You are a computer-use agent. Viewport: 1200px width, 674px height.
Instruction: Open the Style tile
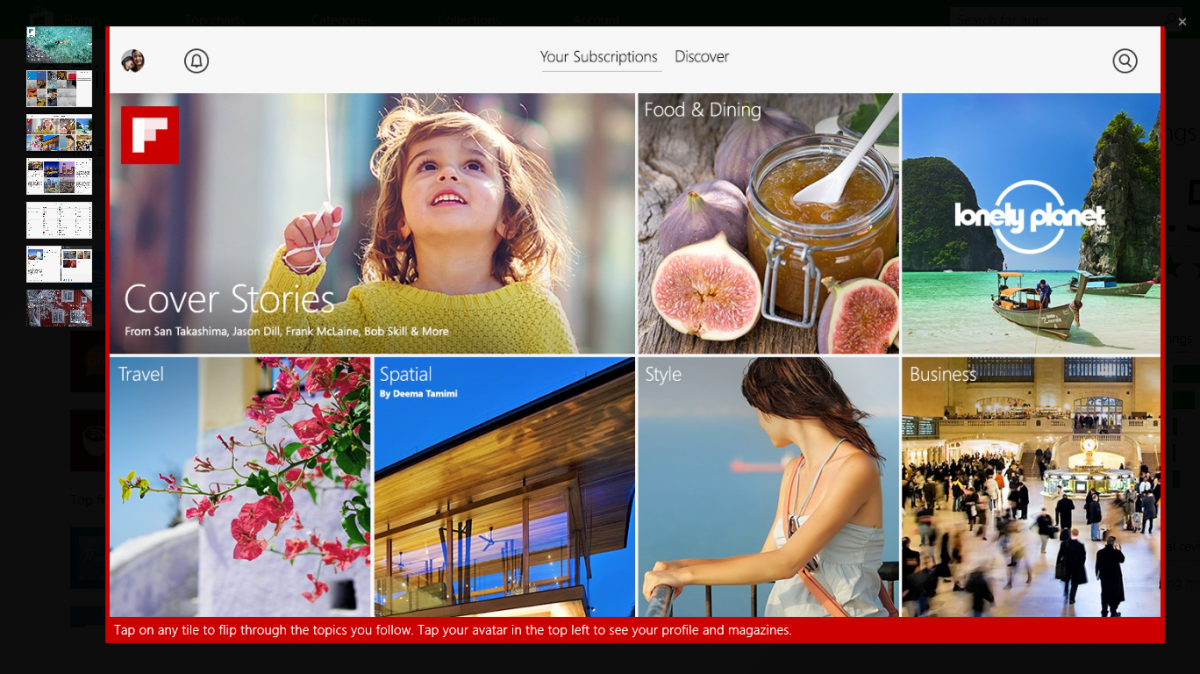[768, 487]
